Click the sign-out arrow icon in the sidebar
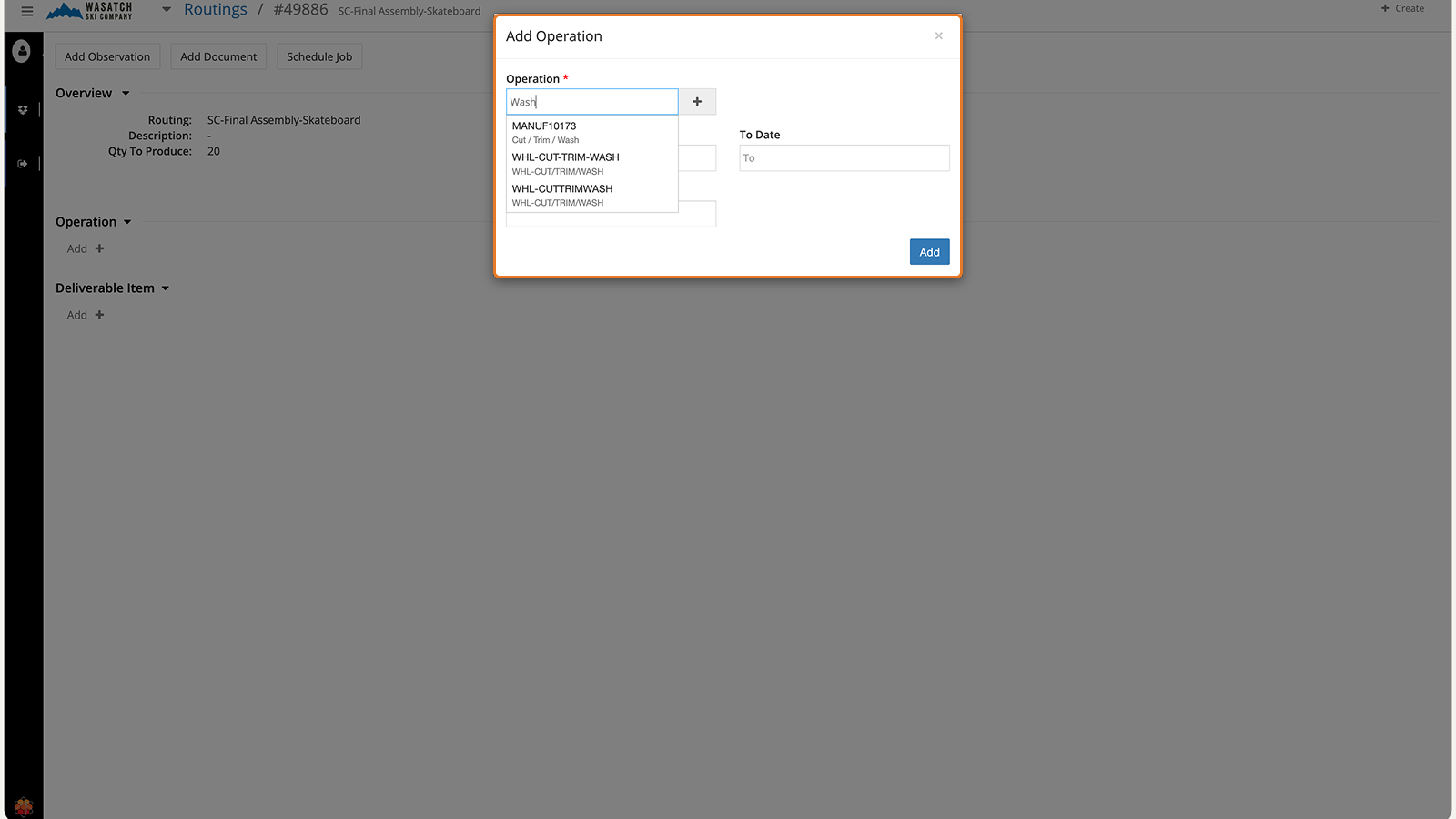 (x=23, y=164)
